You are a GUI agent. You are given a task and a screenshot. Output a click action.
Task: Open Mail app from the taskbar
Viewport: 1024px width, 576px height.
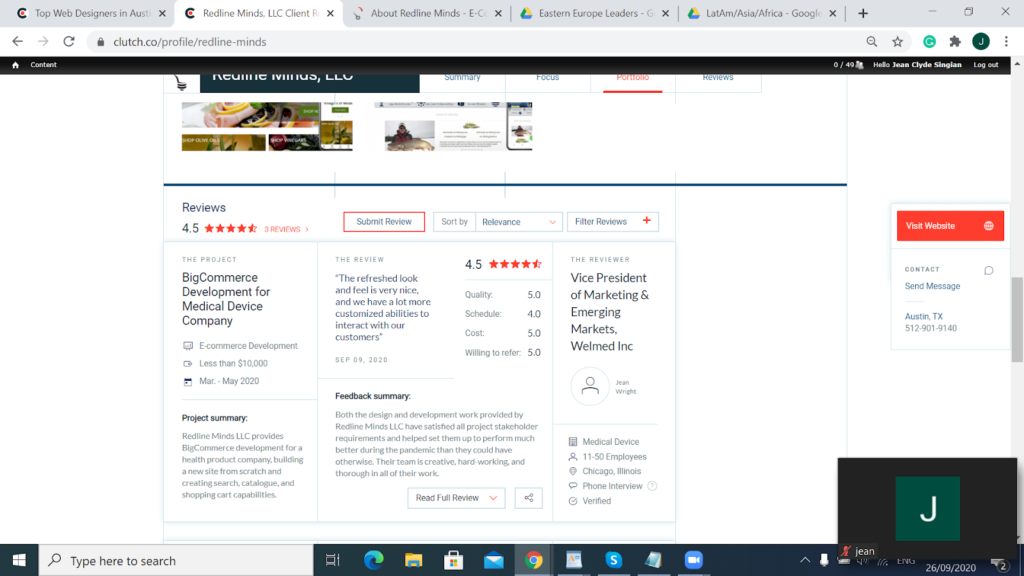coord(494,560)
